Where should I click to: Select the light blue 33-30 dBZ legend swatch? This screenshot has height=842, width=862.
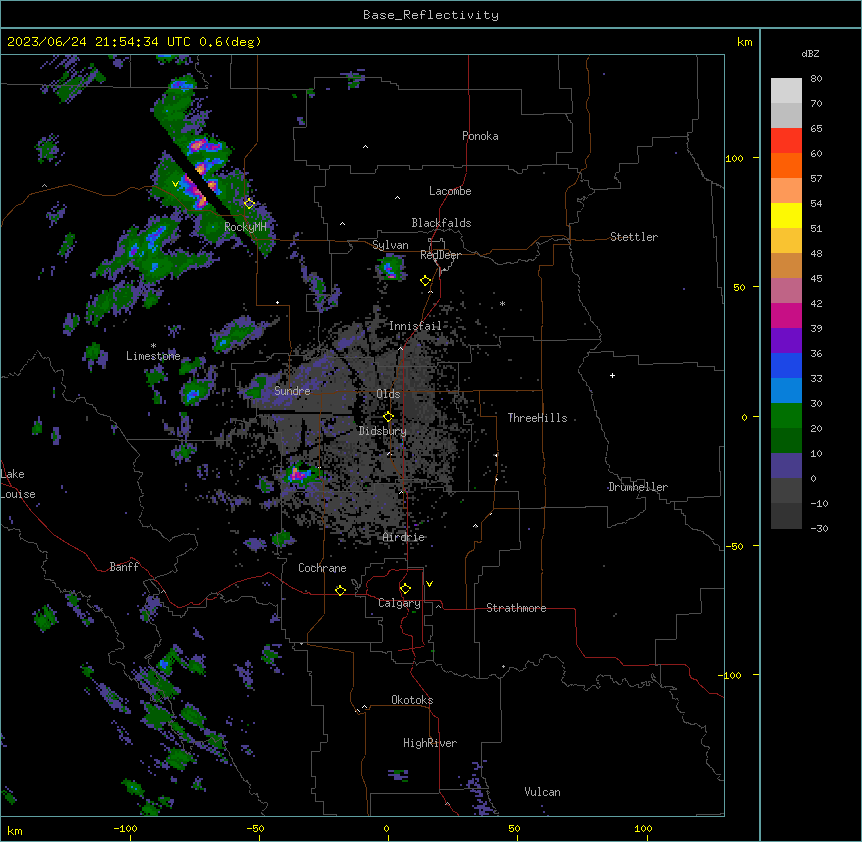pyautogui.click(x=786, y=390)
